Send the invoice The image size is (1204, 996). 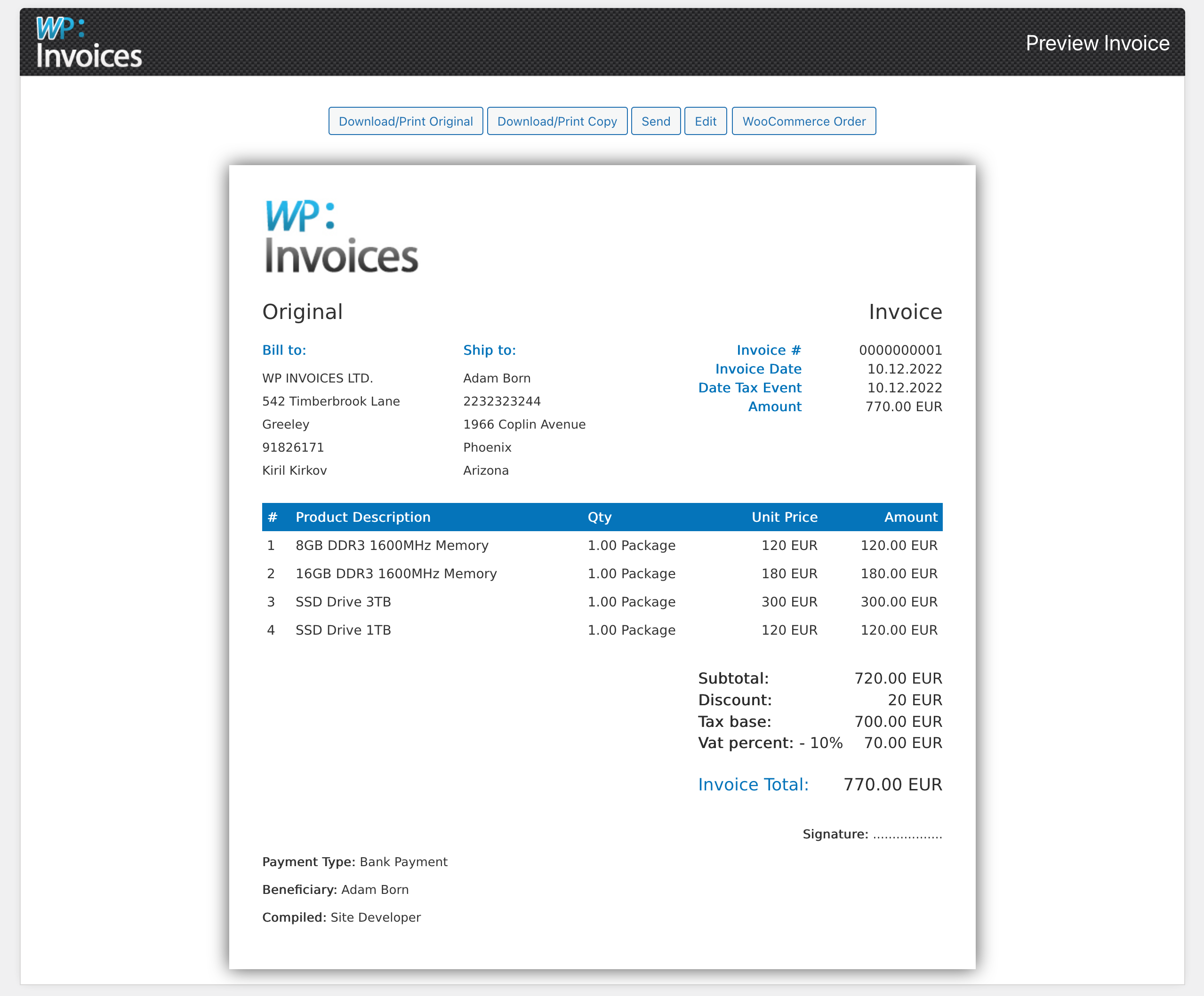[656, 121]
